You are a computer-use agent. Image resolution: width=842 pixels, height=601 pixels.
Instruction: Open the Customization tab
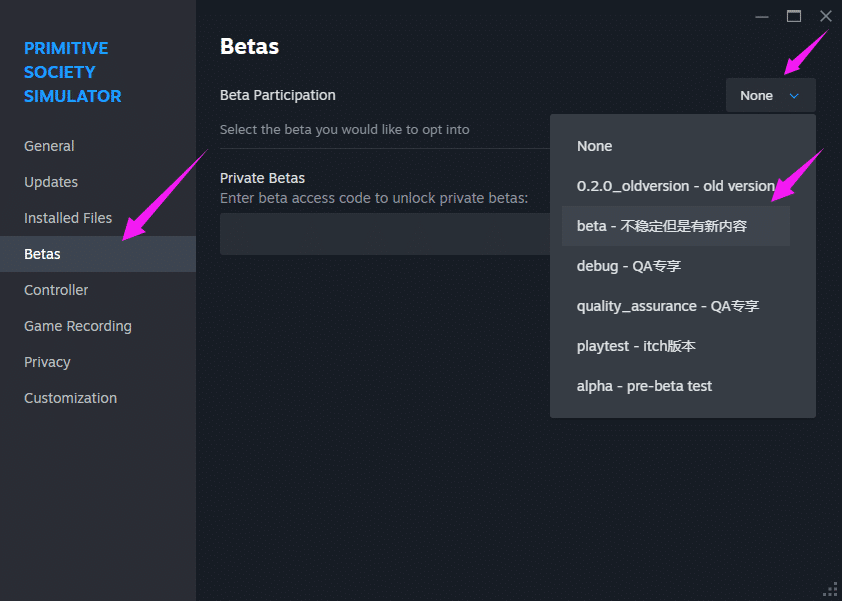point(98,397)
